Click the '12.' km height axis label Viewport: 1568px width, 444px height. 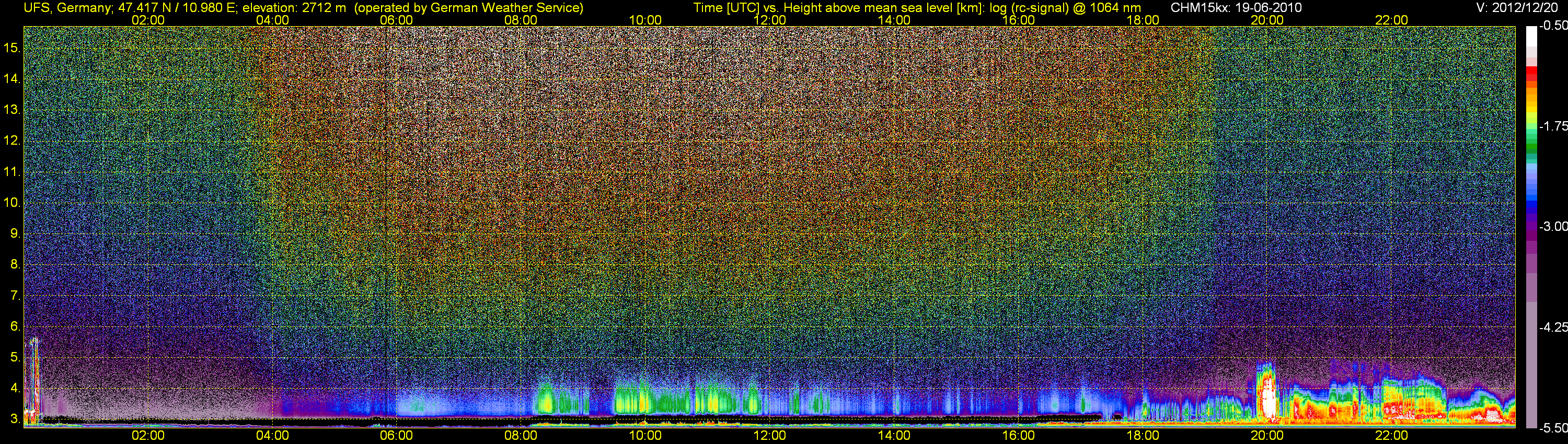(12, 141)
